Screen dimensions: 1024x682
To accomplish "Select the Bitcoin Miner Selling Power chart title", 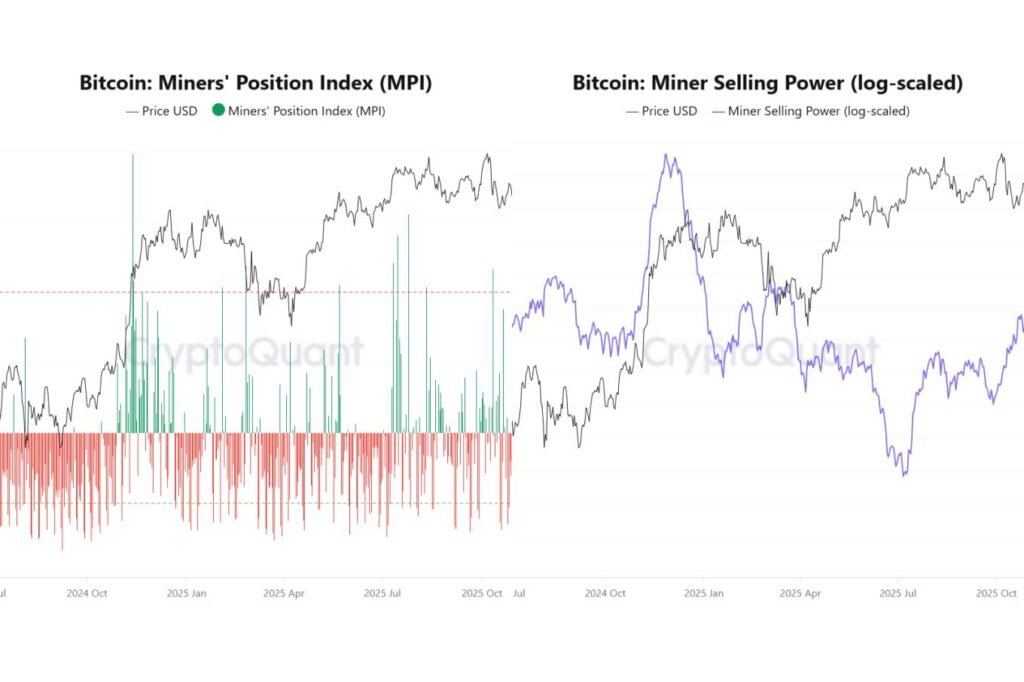I will point(767,83).
